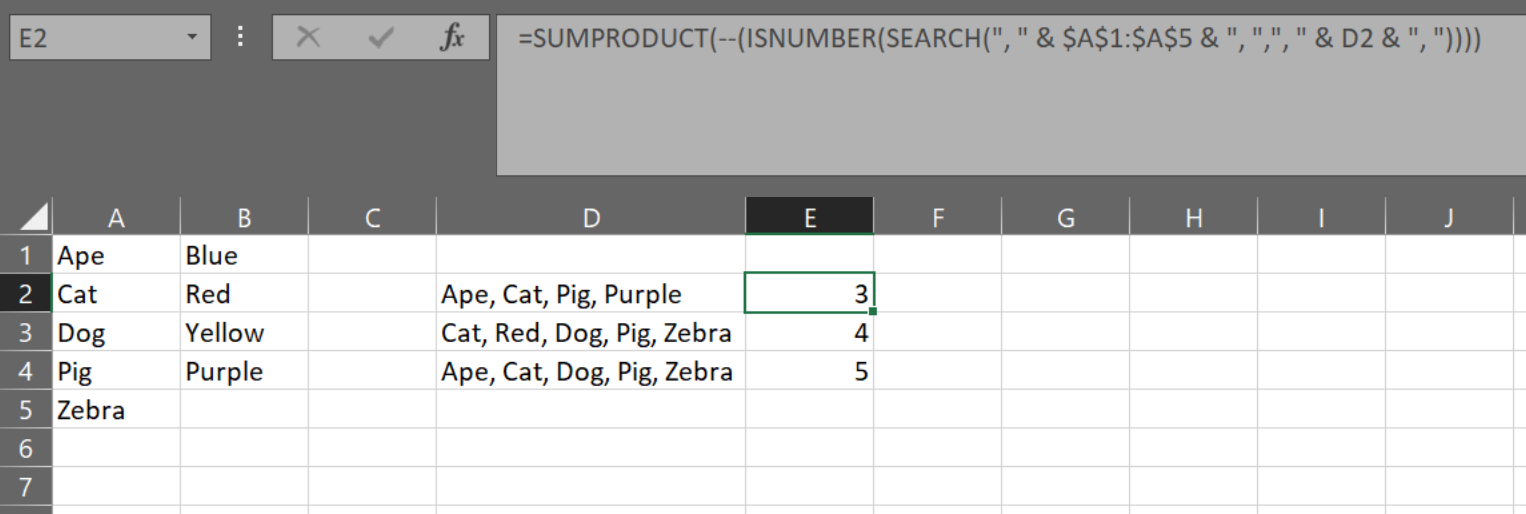
Task: Select row 7 header
Action: tap(26, 488)
